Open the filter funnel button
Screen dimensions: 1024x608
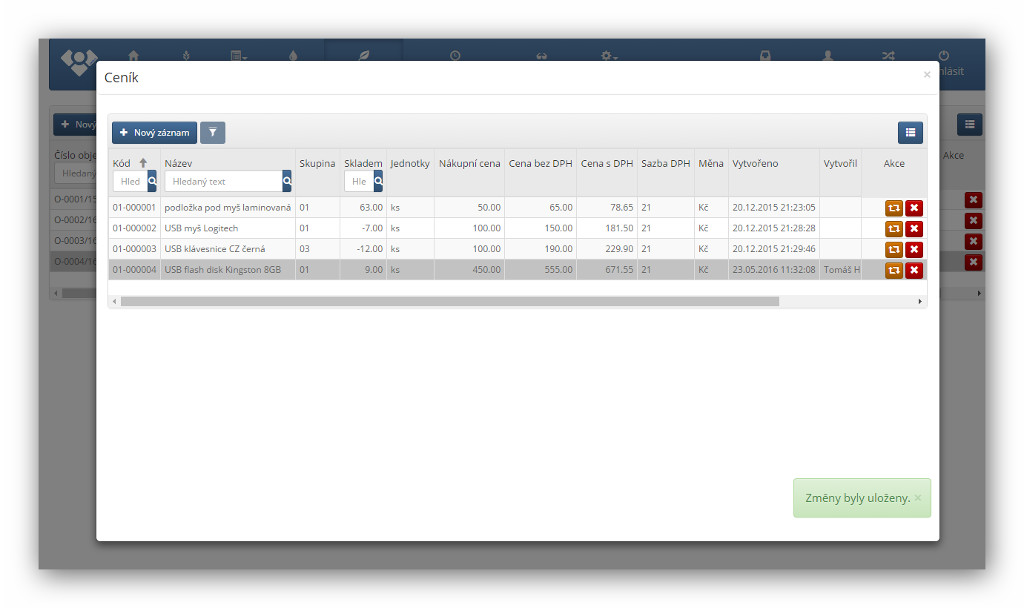point(212,132)
